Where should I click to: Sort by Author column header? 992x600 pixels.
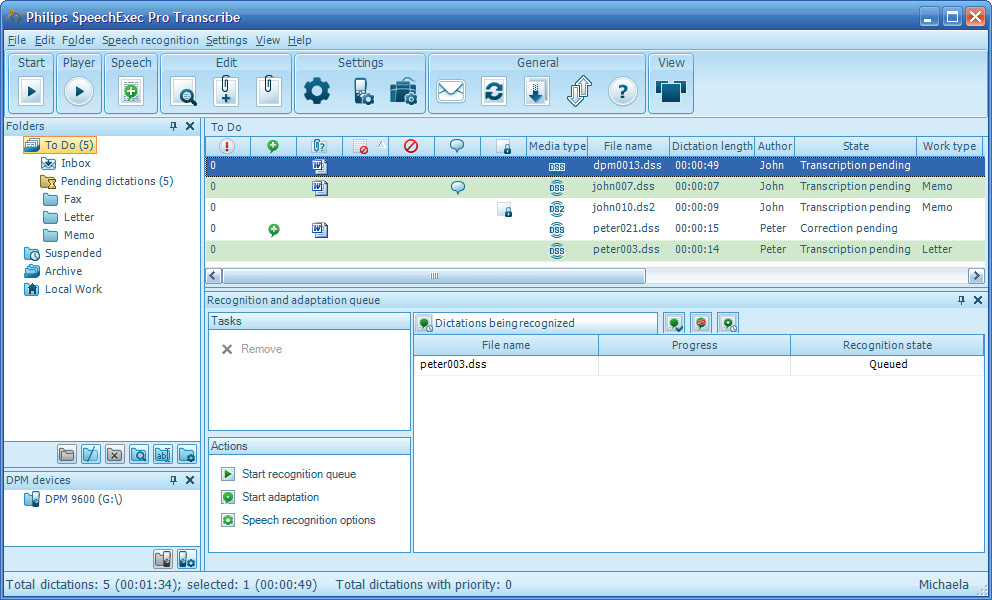point(774,146)
